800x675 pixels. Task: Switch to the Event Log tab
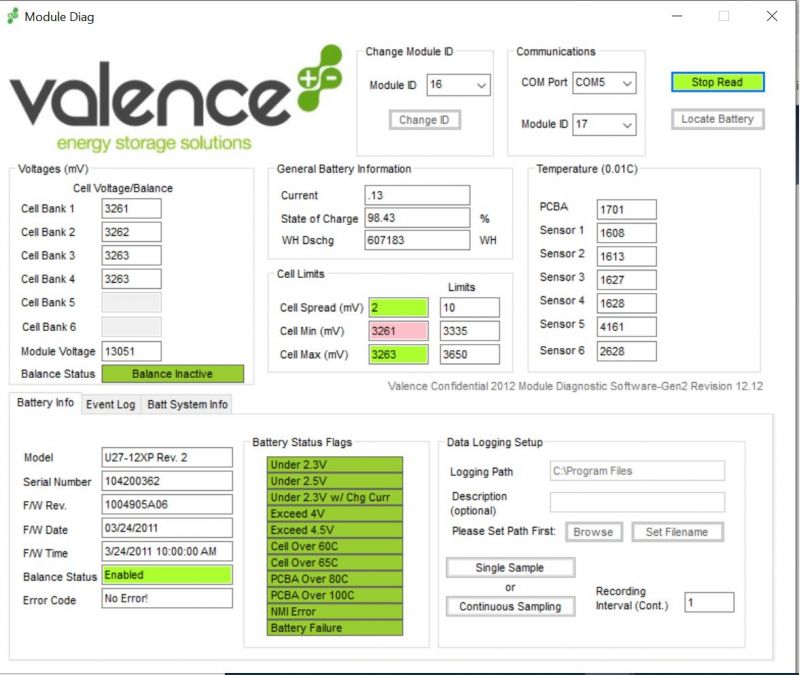pyautogui.click(x=110, y=405)
